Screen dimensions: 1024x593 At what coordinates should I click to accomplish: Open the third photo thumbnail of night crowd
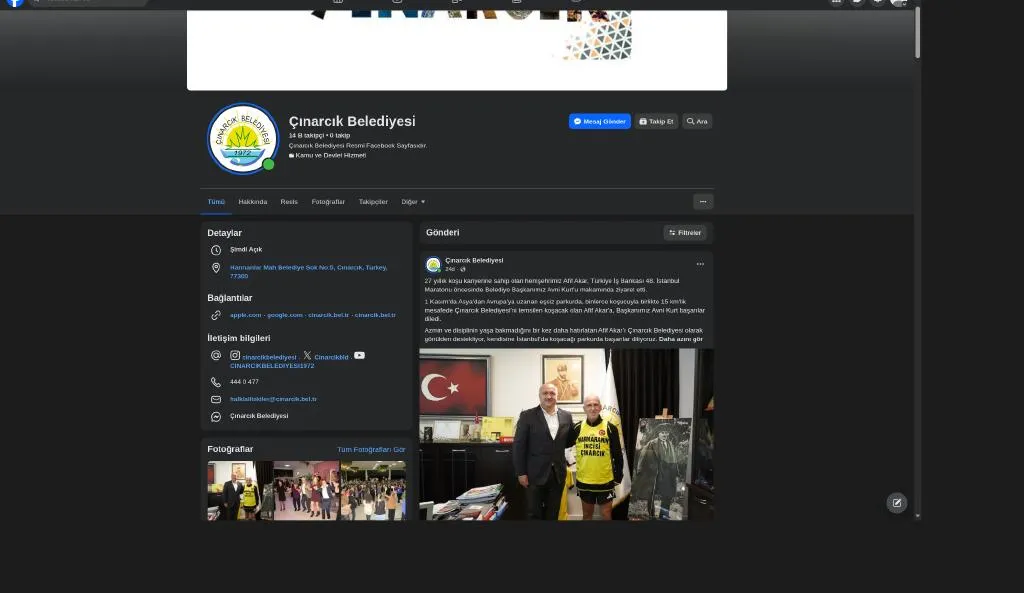[373, 490]
